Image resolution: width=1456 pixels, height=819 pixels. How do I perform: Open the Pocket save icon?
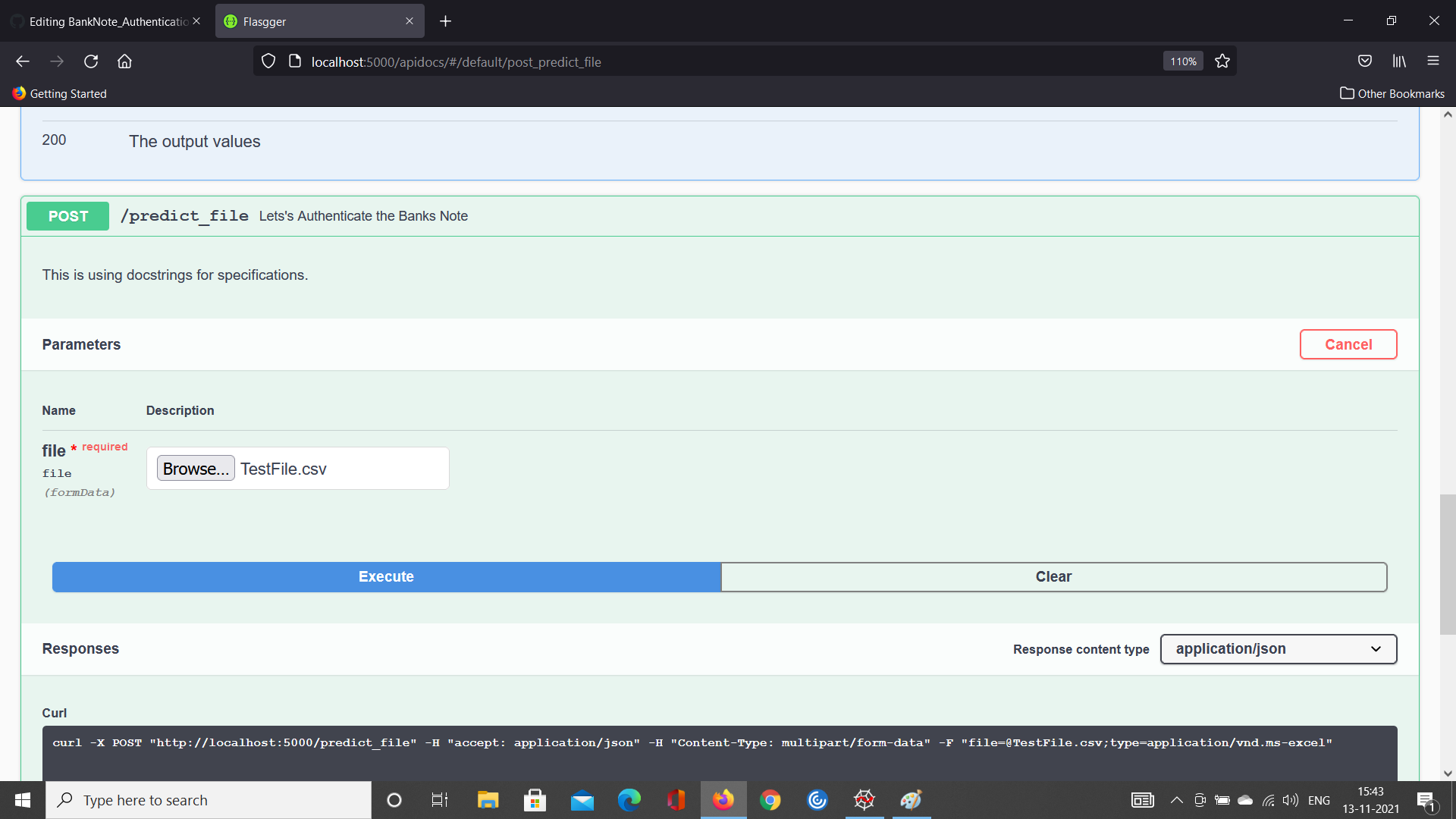tap(1364, 61)
